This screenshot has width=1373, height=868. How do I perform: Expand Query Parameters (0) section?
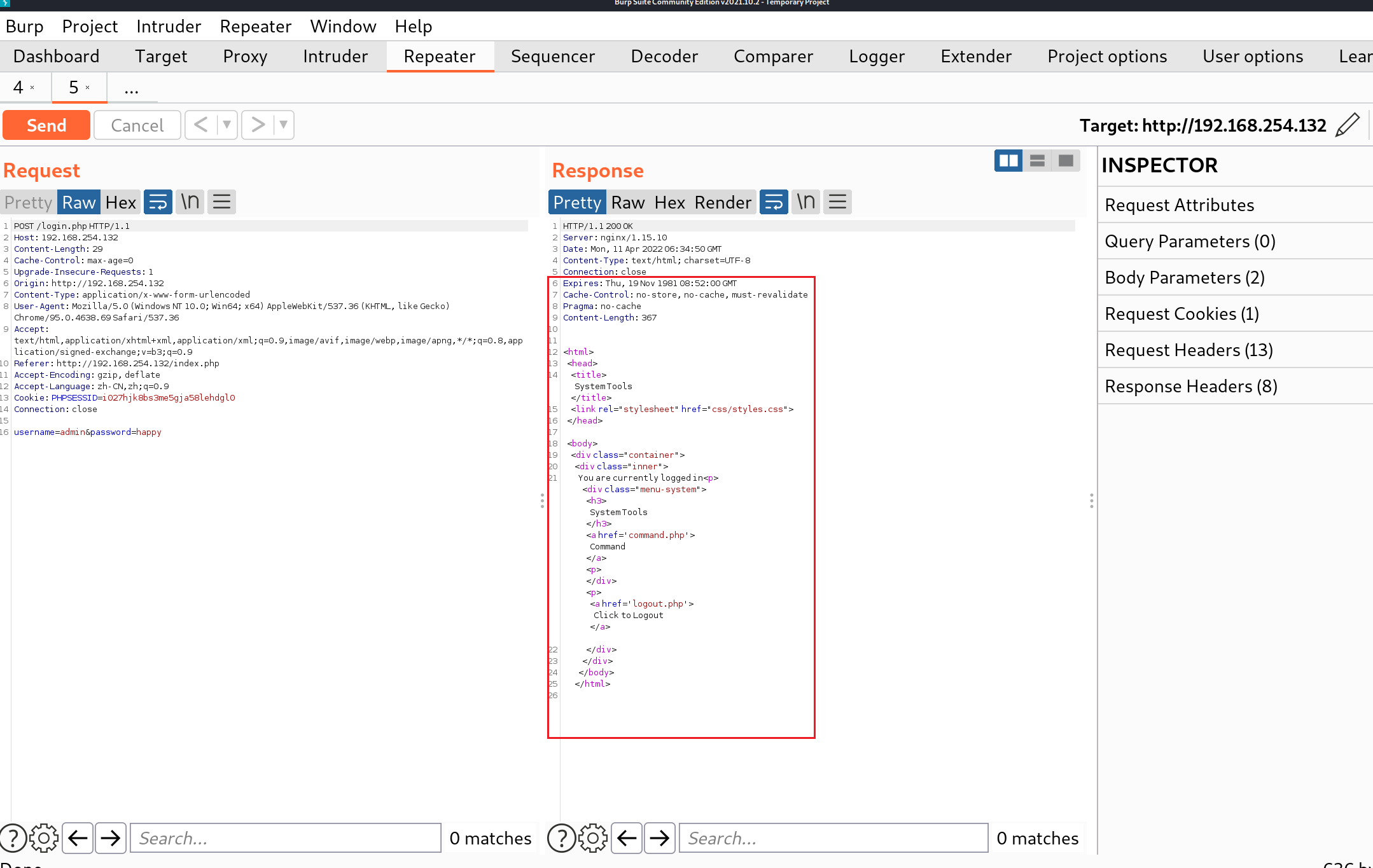click(x=1234, y=241)
